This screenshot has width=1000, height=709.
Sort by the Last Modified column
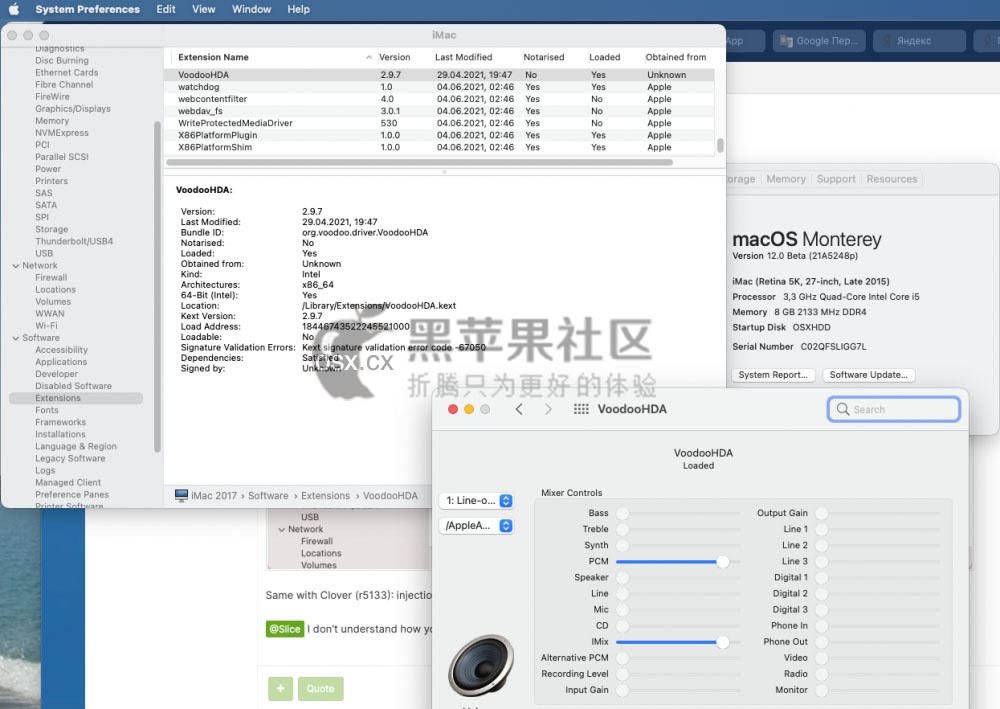coord(464,57)
